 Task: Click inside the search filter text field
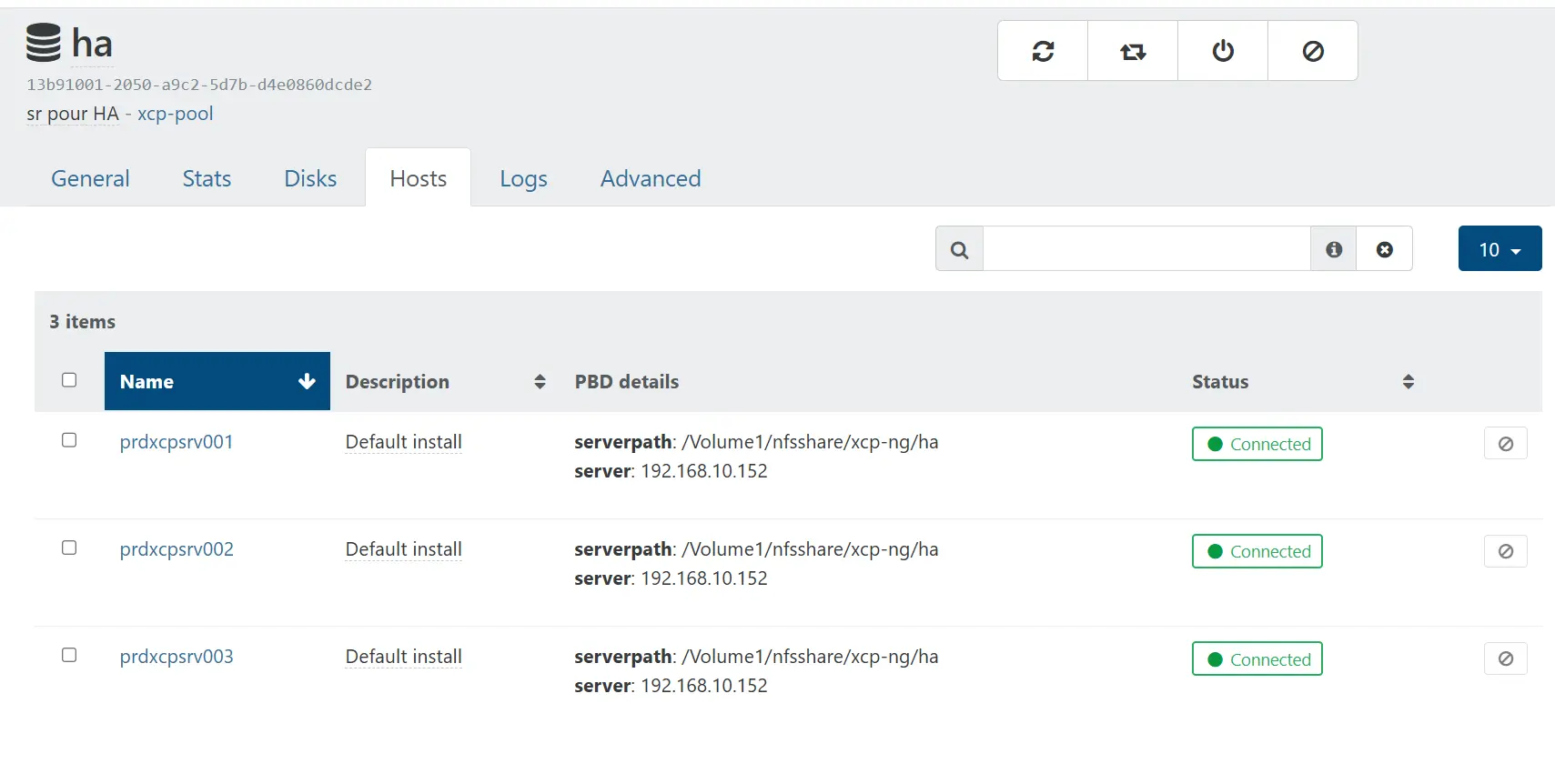(x=1146, y=249)
